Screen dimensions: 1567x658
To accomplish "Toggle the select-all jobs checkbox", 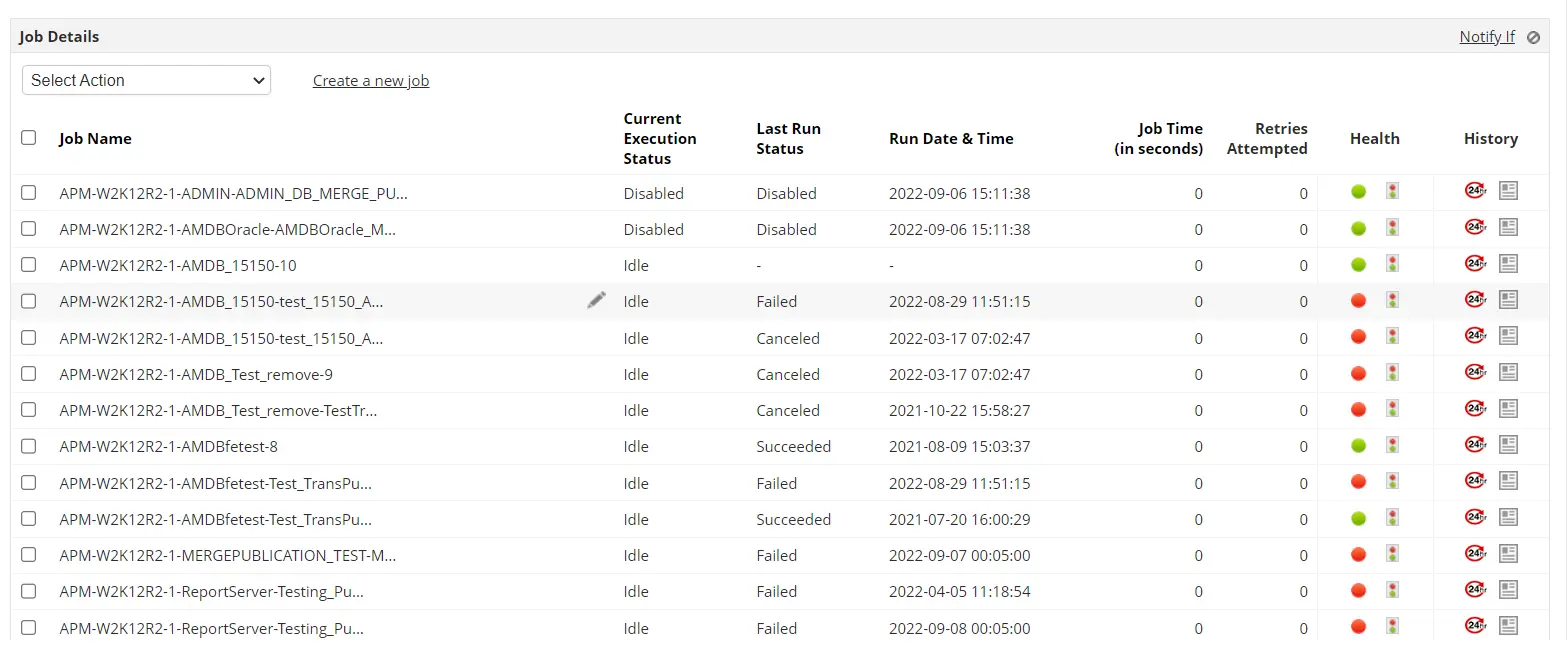I will [x=29, y=138].
